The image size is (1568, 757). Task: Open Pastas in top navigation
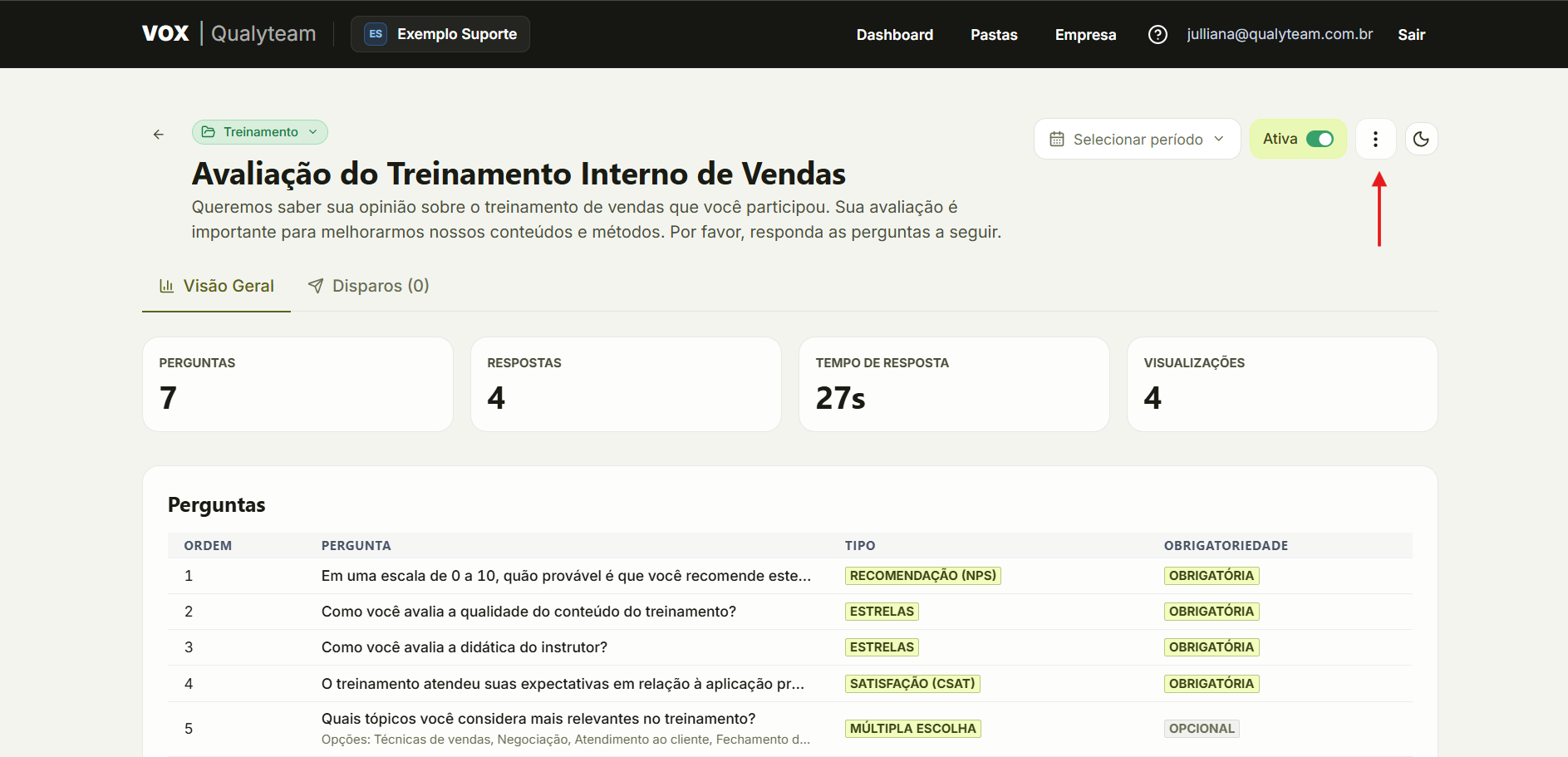point(994,34)
